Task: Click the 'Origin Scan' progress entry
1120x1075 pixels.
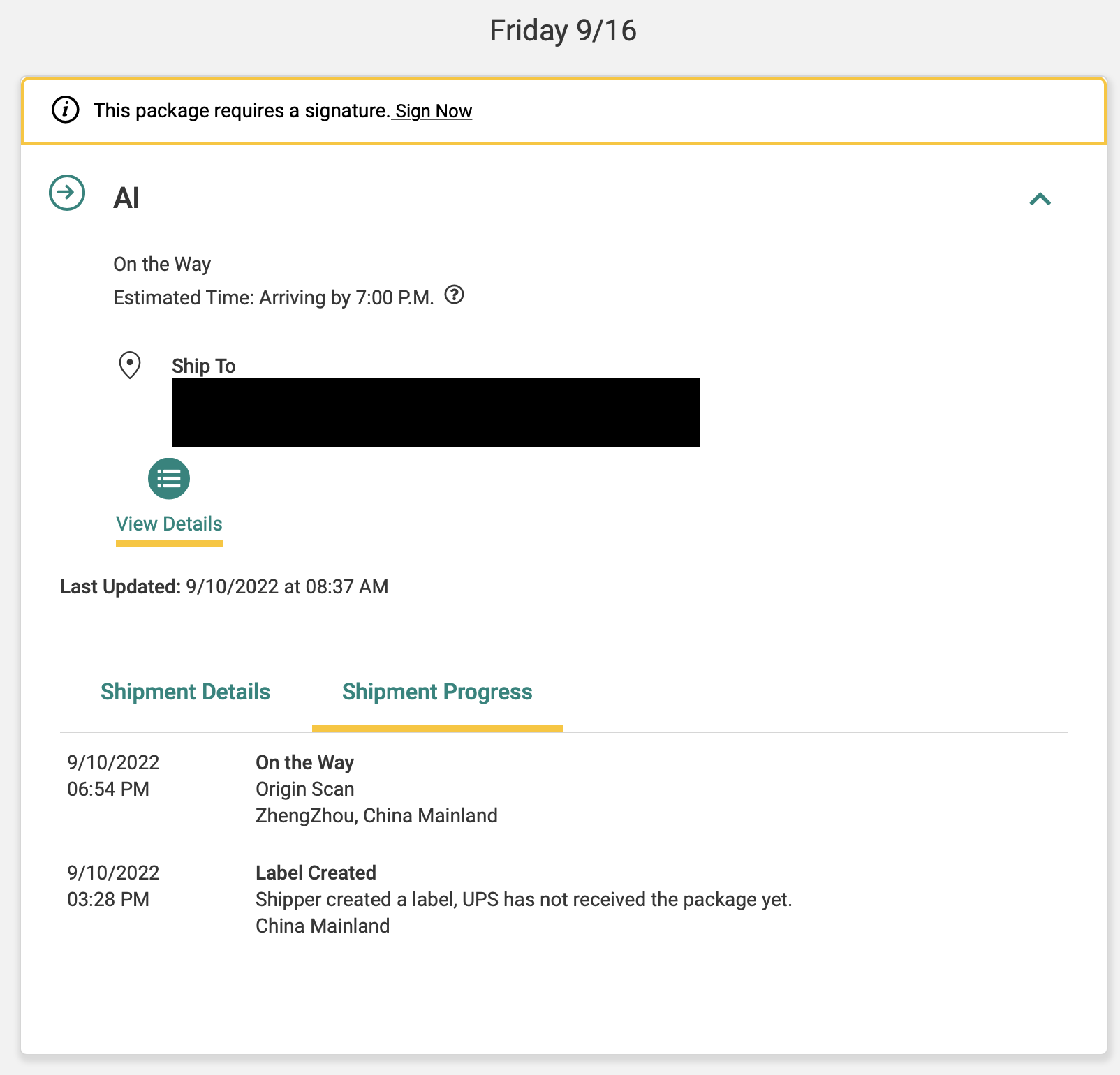Action: coord(305,789)
